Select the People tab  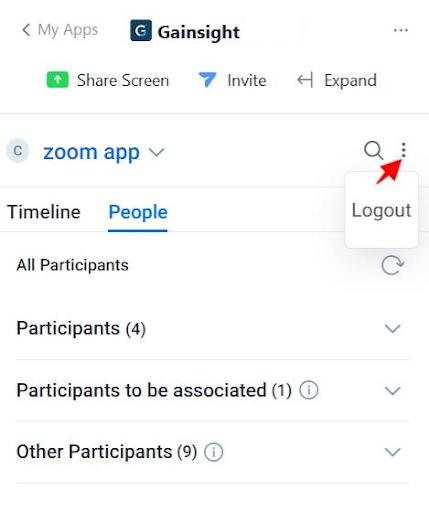point(138,212)
